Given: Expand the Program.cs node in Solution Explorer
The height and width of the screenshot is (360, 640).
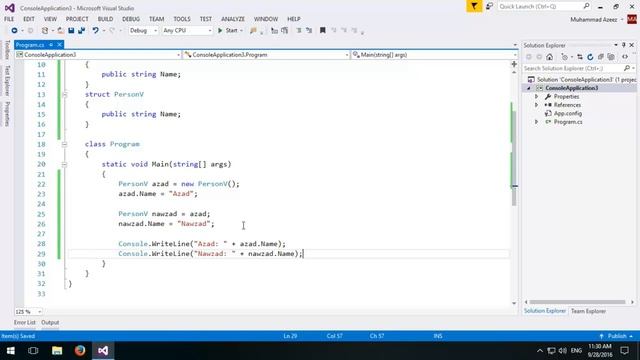Looking at the screenshot, I should 537,122.
